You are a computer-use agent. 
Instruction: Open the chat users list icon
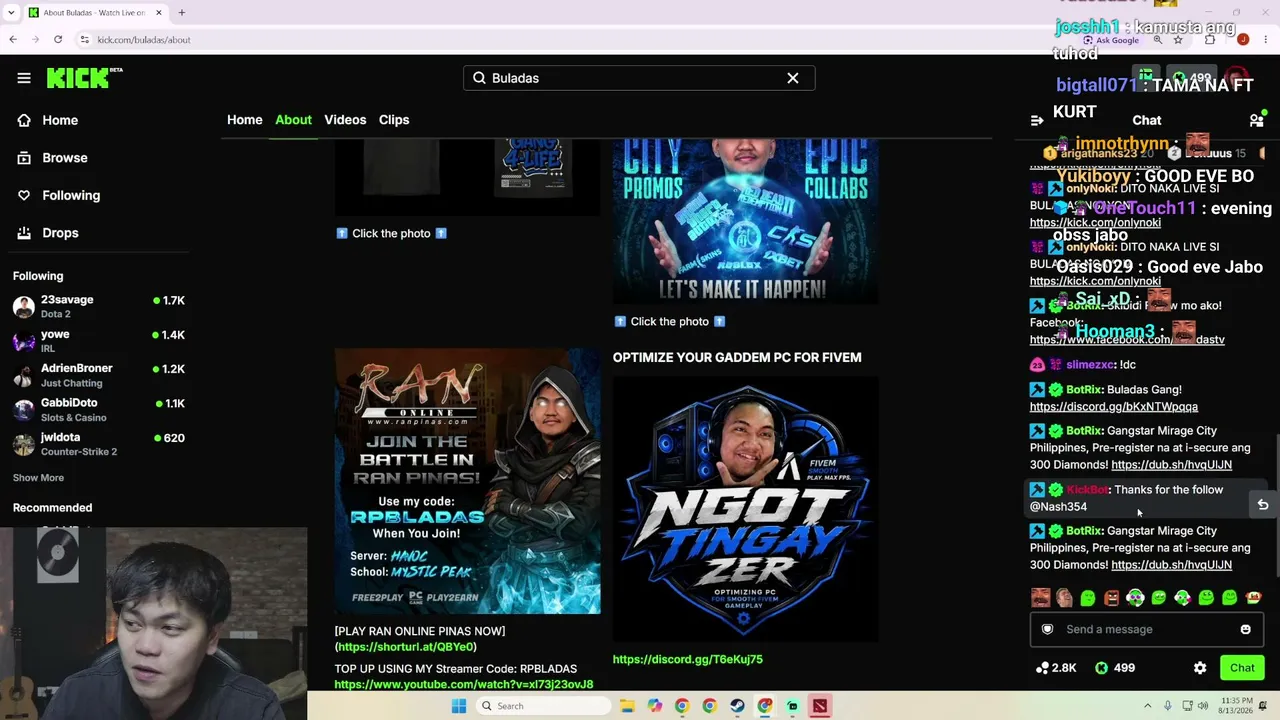tap(1256, 120)
